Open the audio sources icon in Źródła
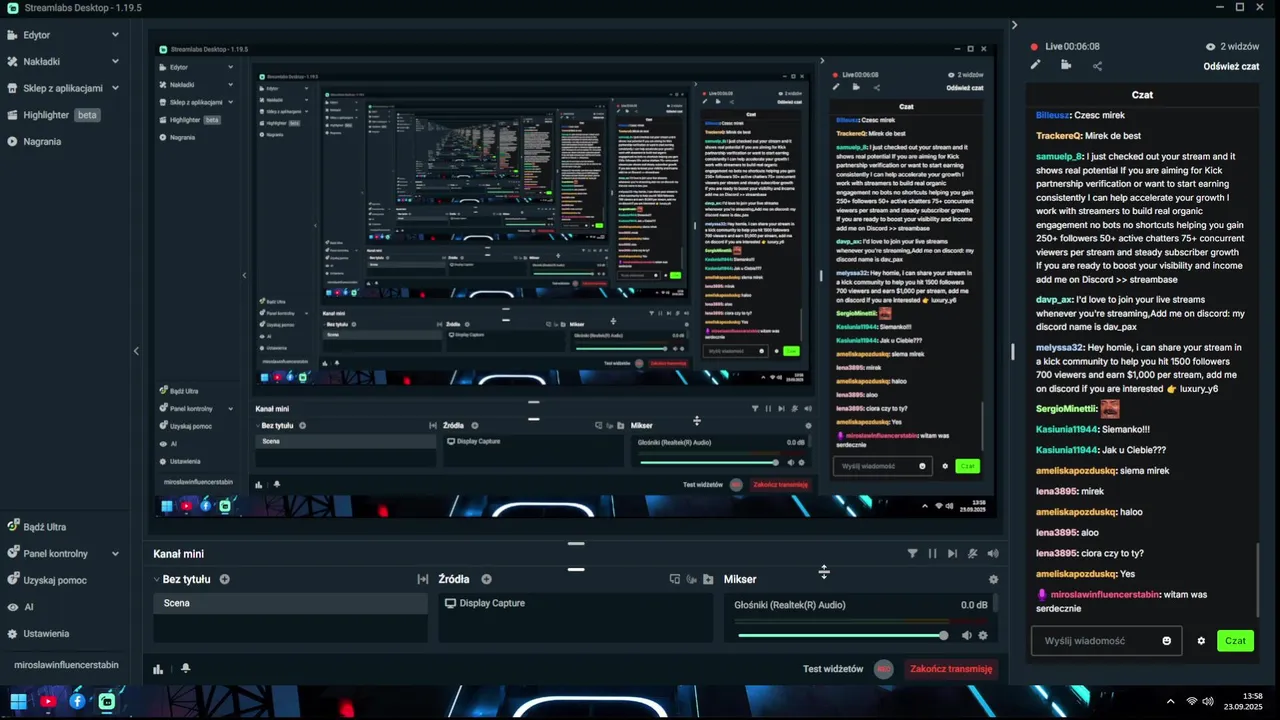Image resolution: width=1280 pixels, height=720 pixels. tap(692, 579)
